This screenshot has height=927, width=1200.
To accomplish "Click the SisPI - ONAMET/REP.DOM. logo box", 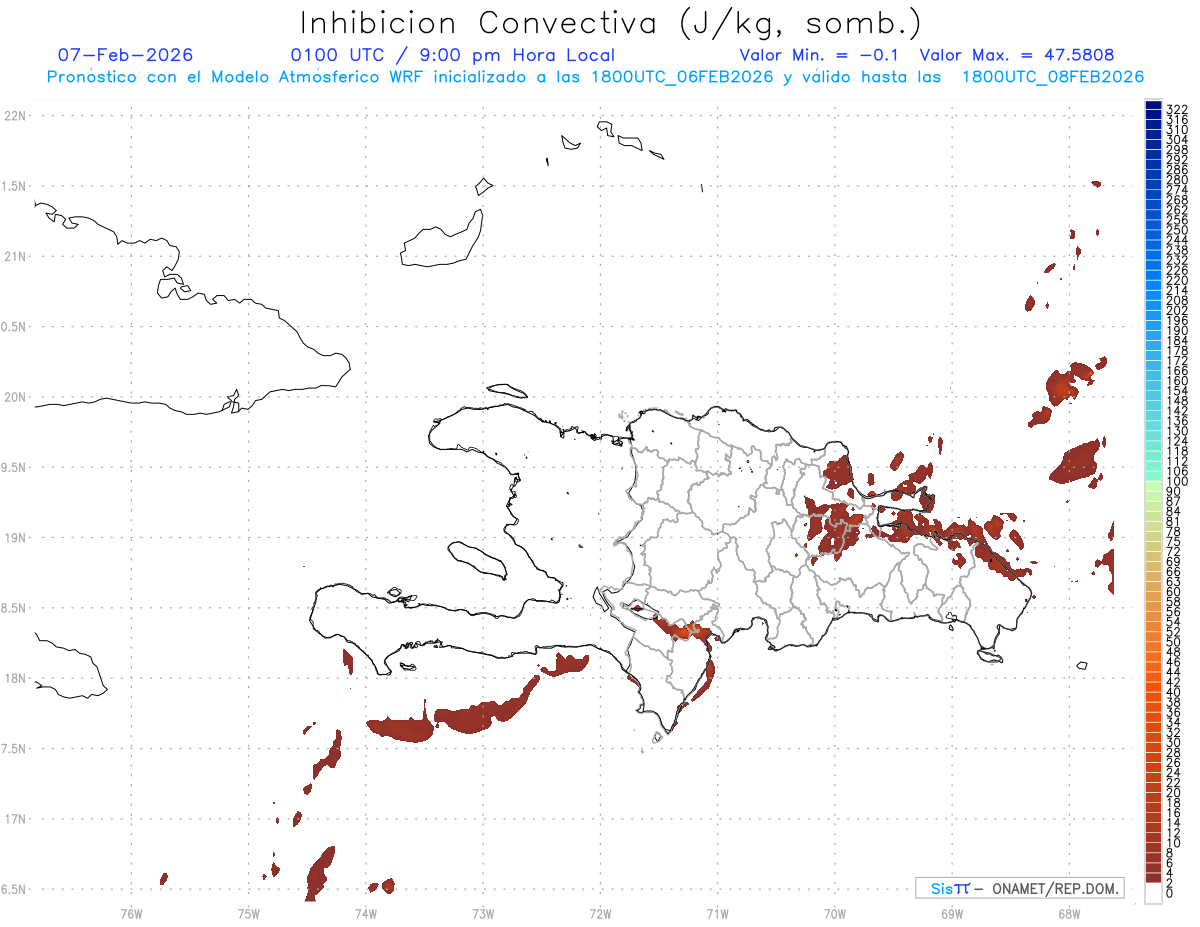I will (1019, 888).
